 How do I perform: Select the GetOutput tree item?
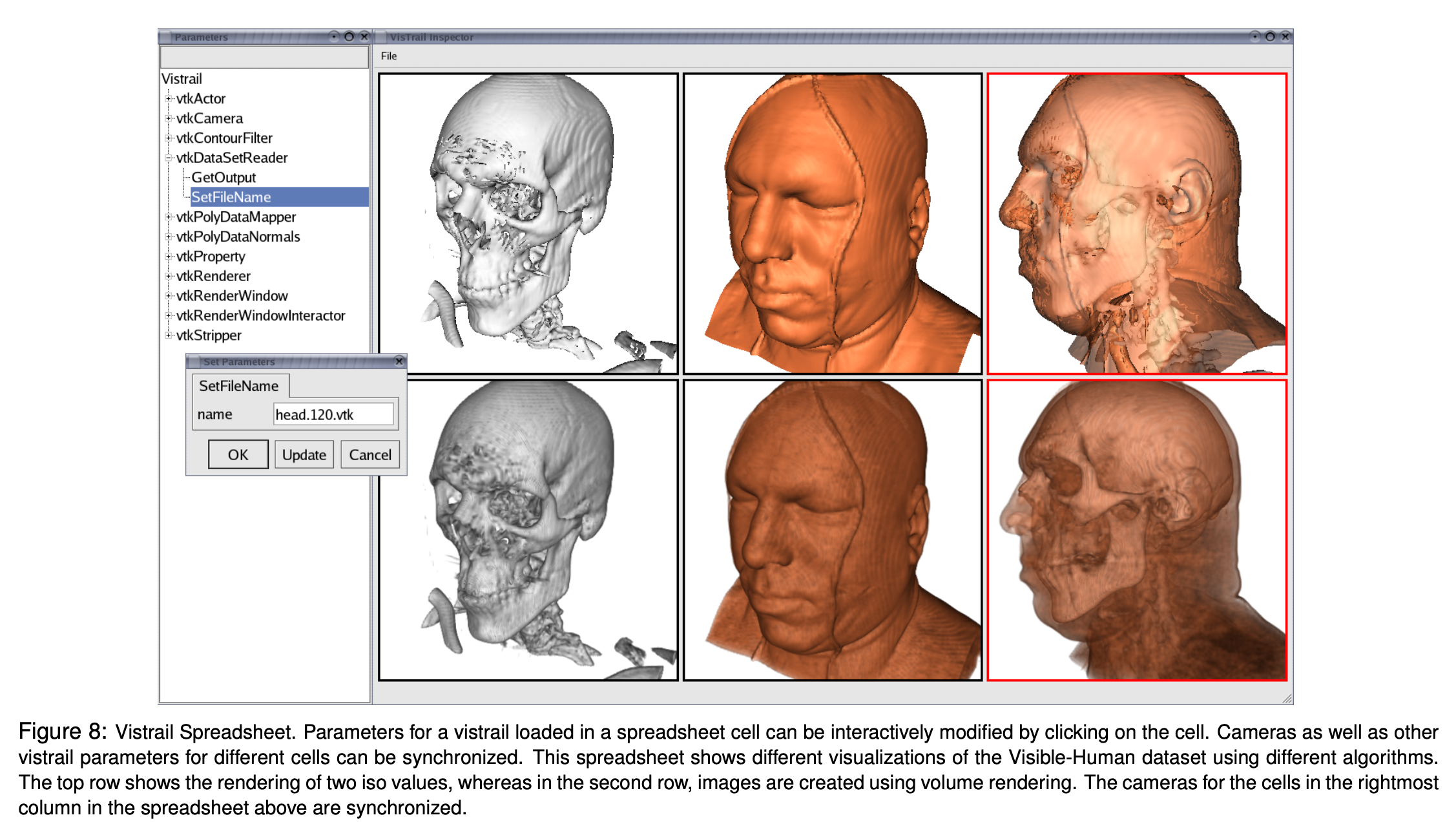pos(224,177)
